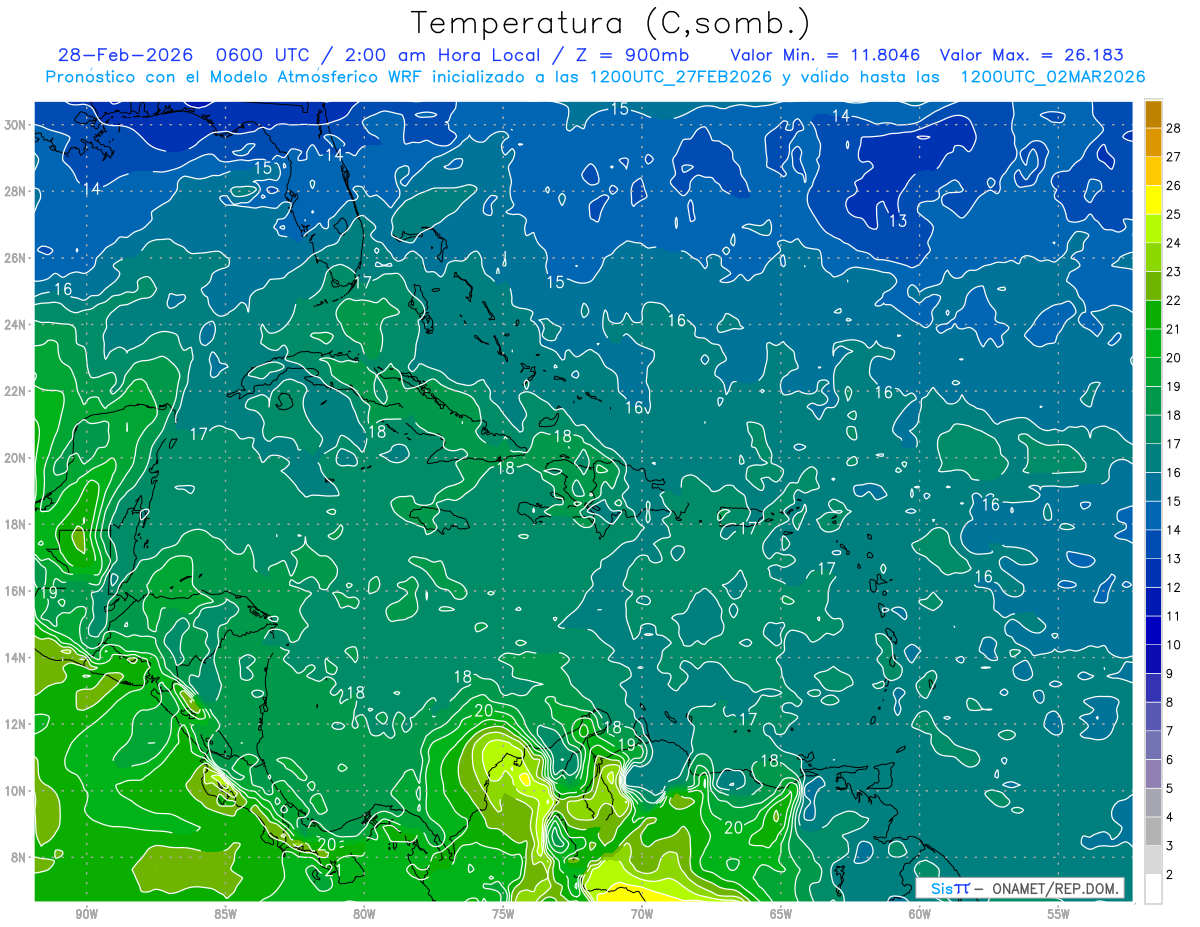
Task: Click the yellow swatch between 25 and 26 on scale
Action: tap(1153, 200)
